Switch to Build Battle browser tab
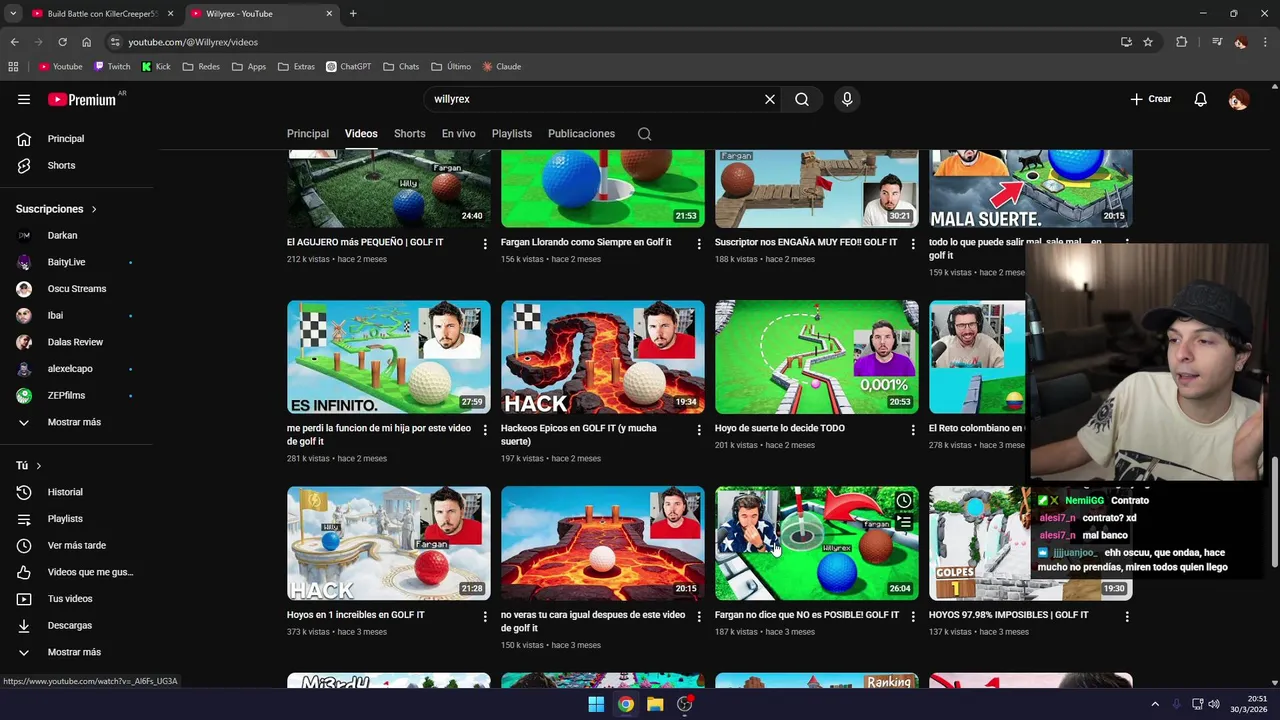The height and width of the screenshot is (720, 1280). (x=102, y=14)
